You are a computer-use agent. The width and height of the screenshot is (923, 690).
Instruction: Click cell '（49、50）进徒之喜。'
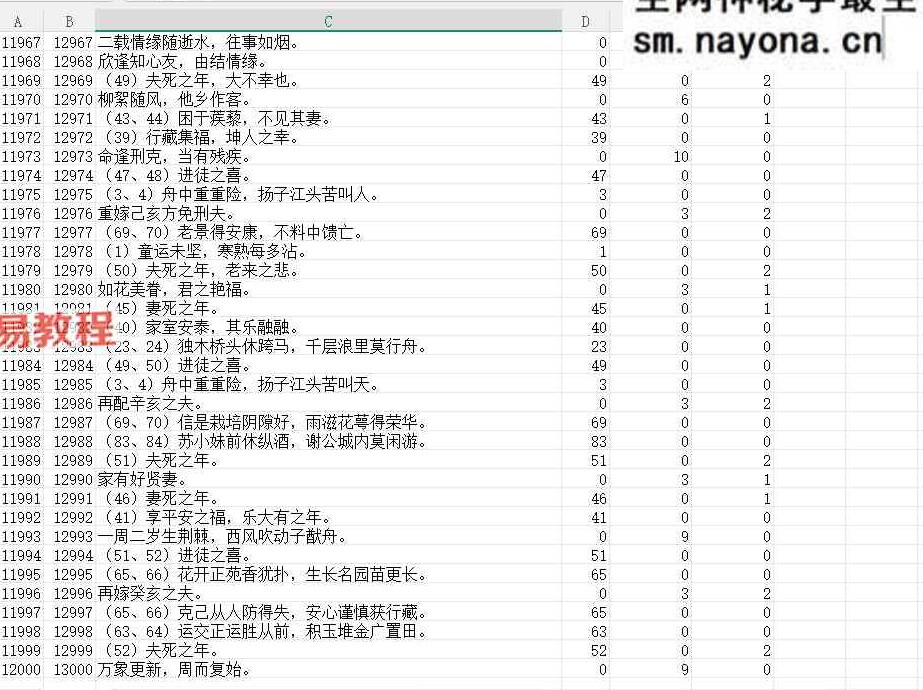(328, 366)
